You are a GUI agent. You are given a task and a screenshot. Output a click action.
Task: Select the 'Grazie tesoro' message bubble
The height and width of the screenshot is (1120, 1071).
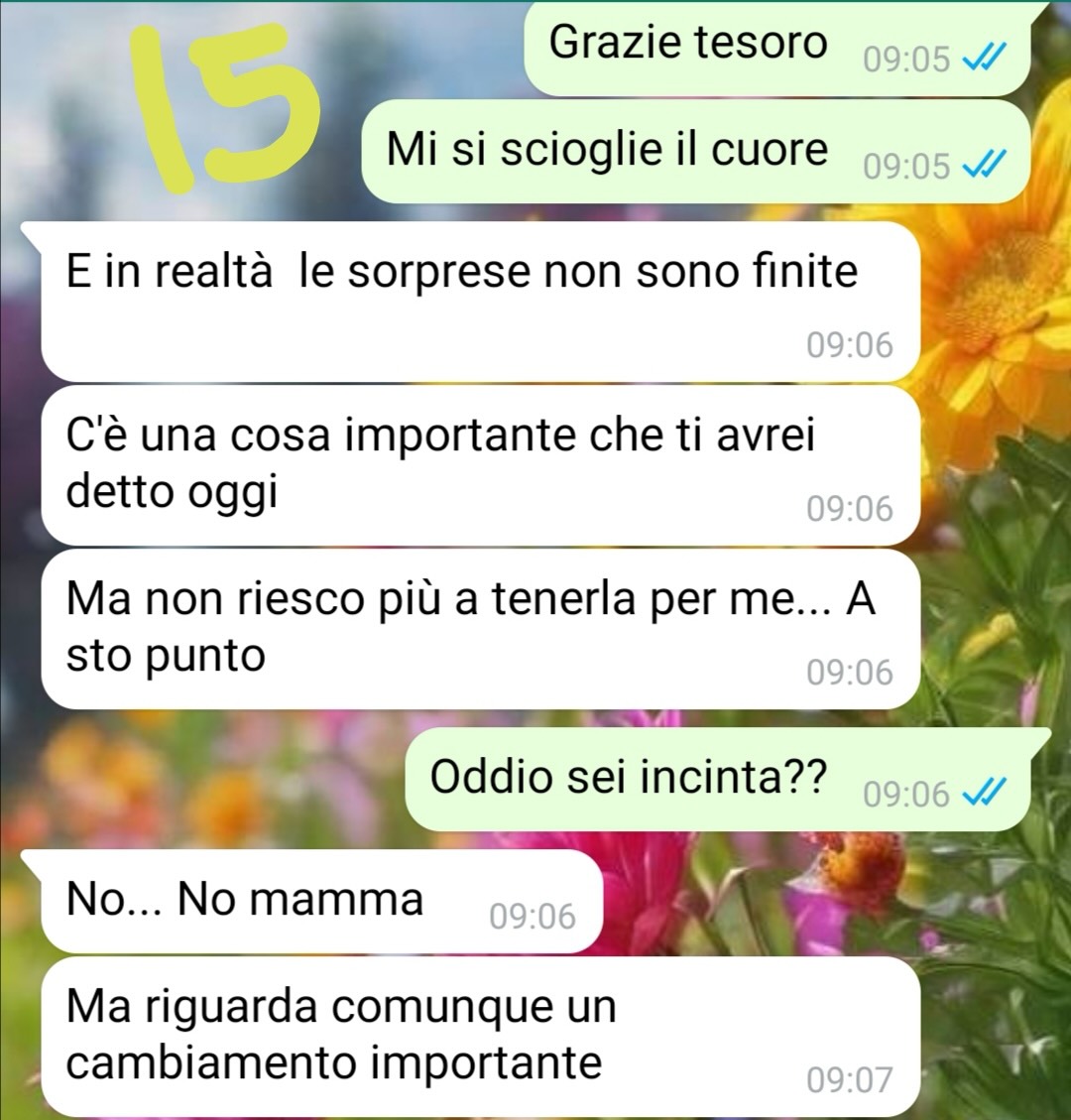click(777, 49)
